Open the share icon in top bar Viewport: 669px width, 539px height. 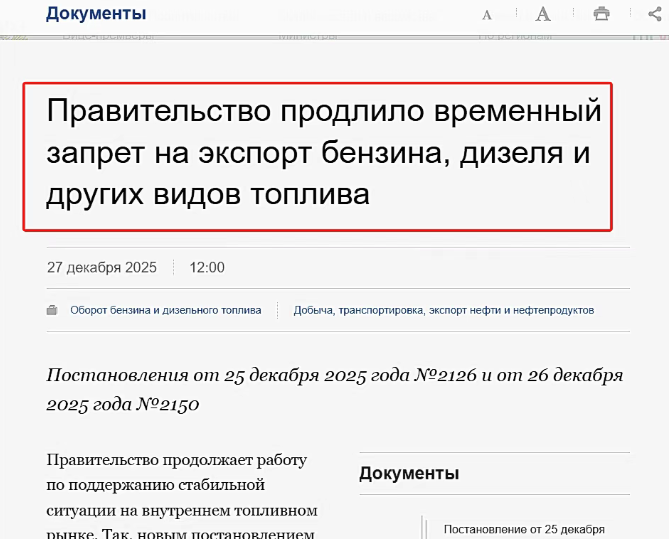tap(655, 14)
